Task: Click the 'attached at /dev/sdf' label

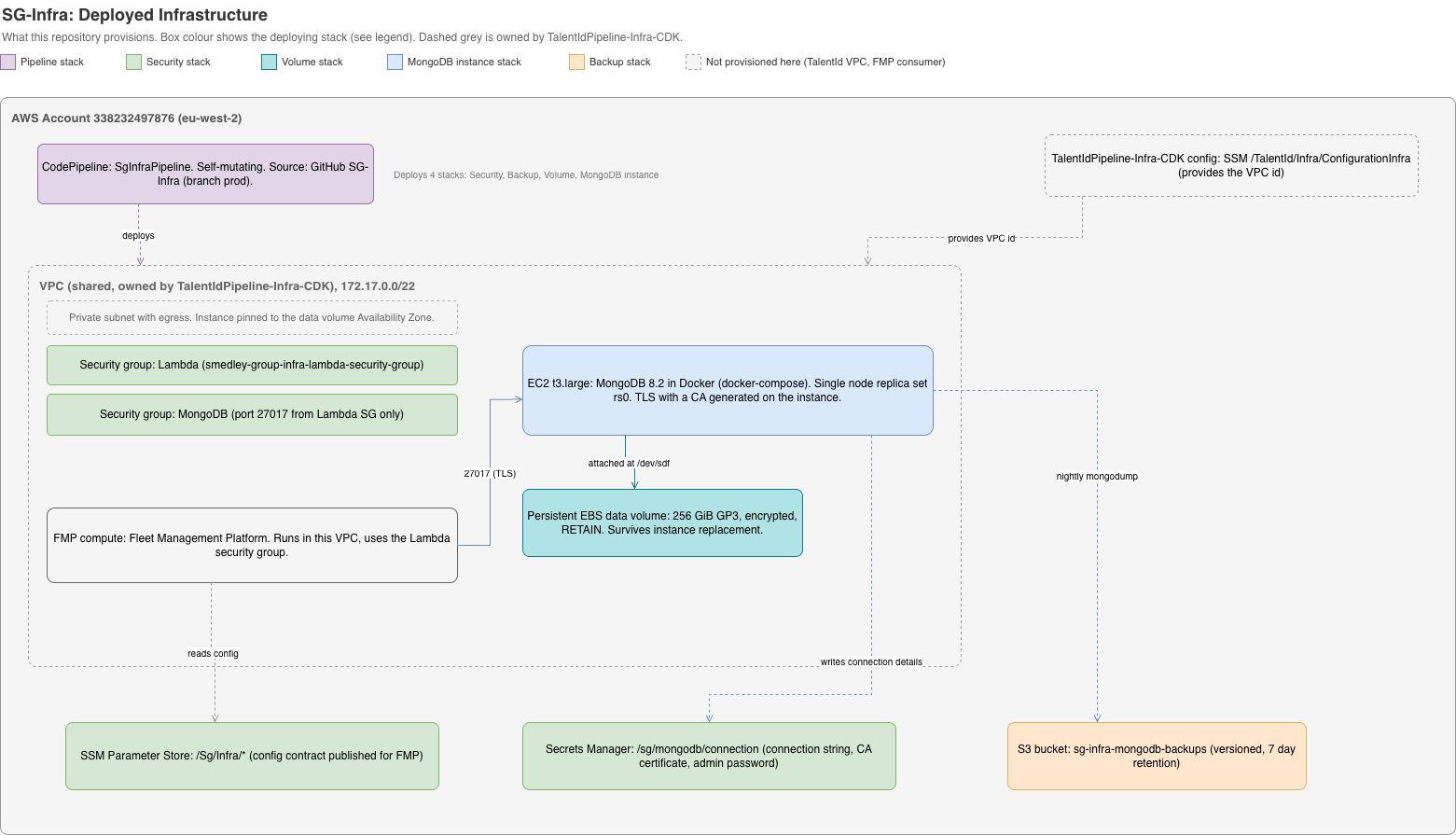Action: (629, 464)
